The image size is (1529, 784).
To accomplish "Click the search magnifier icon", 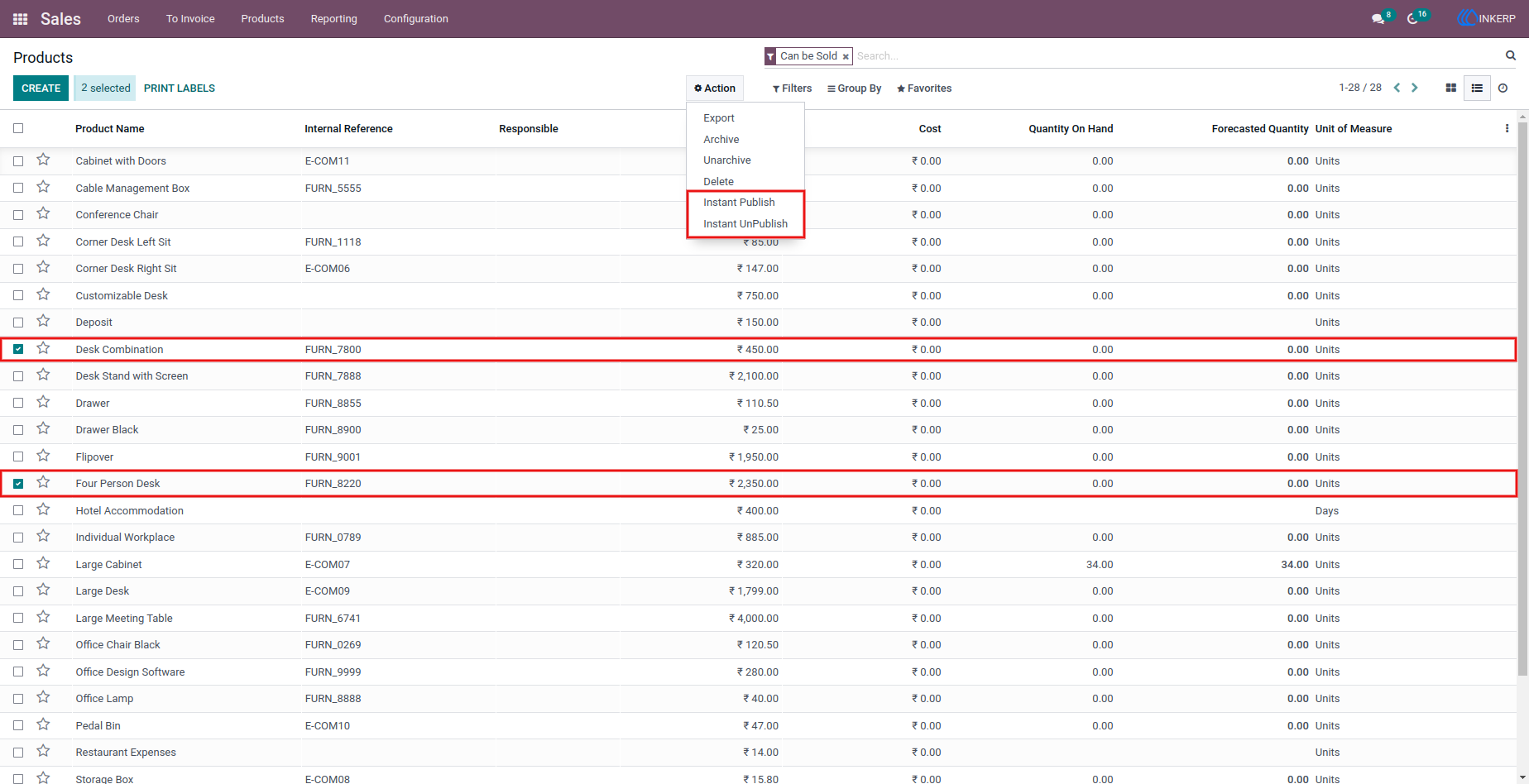I will click(x=1511, y=55).
